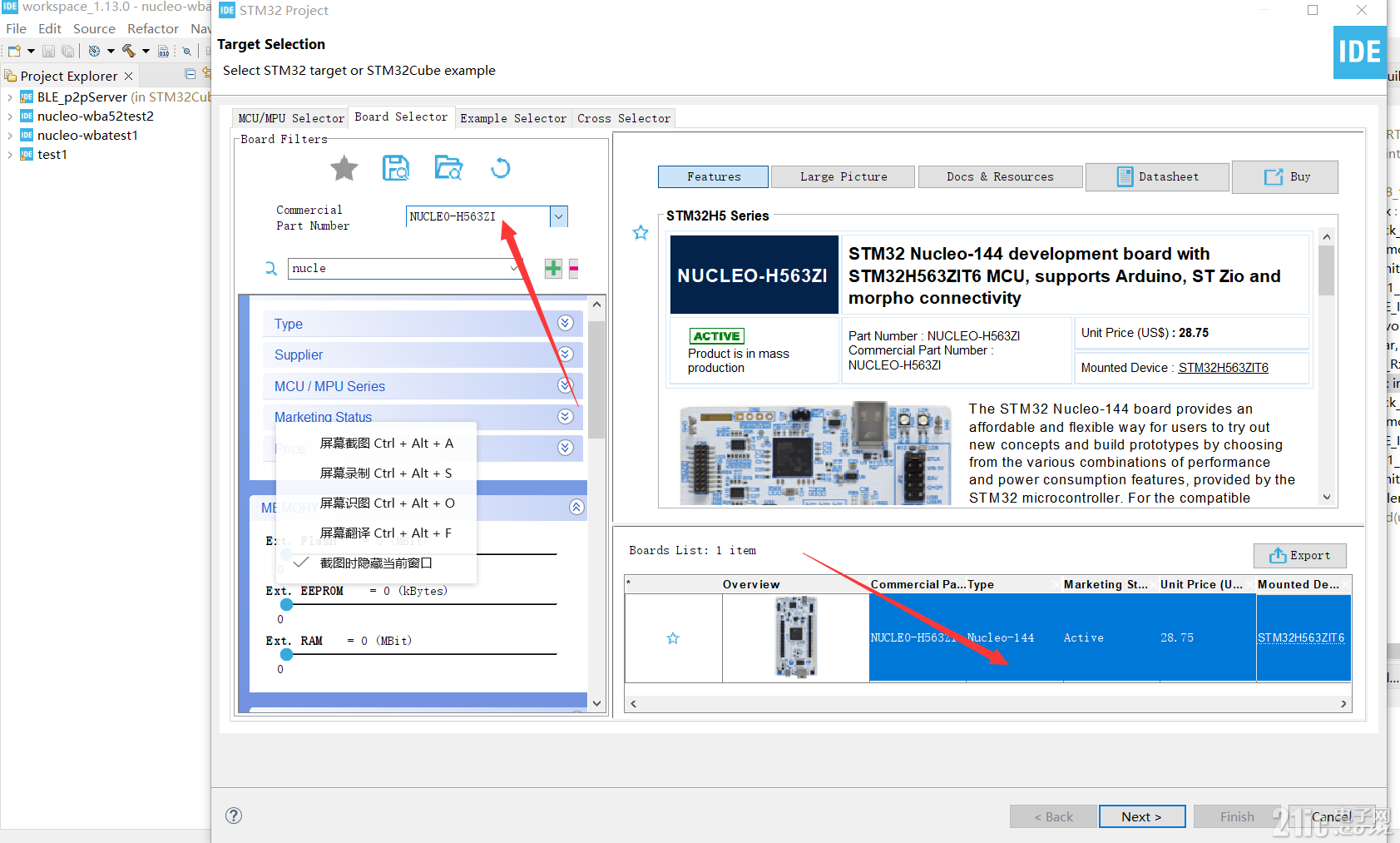Click the build configuration gauge icon in toolbar
Viewport: 1400px width, 843px height.
pos(94,51)
